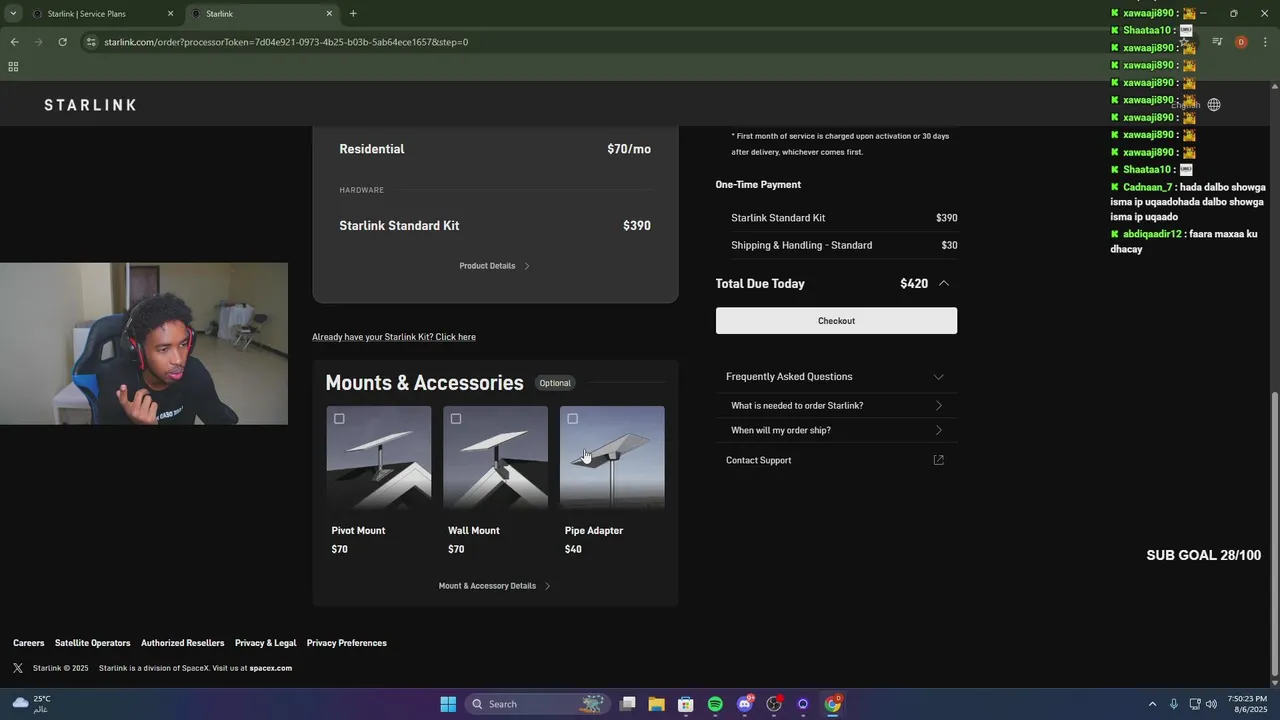Open Mount & Accessory Details link
The height and width of the screenshot is (720, 1280).
click(495, 586)
